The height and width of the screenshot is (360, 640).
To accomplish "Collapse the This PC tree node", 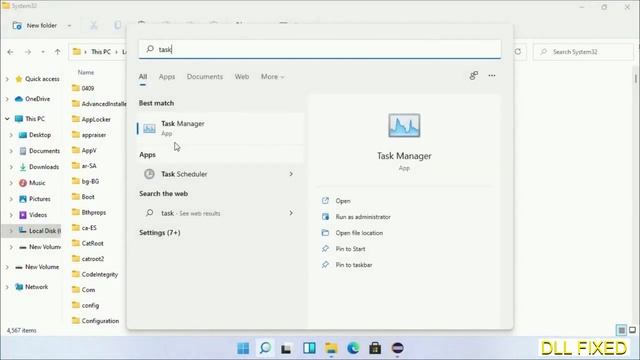I will click(x=7, y=119).
